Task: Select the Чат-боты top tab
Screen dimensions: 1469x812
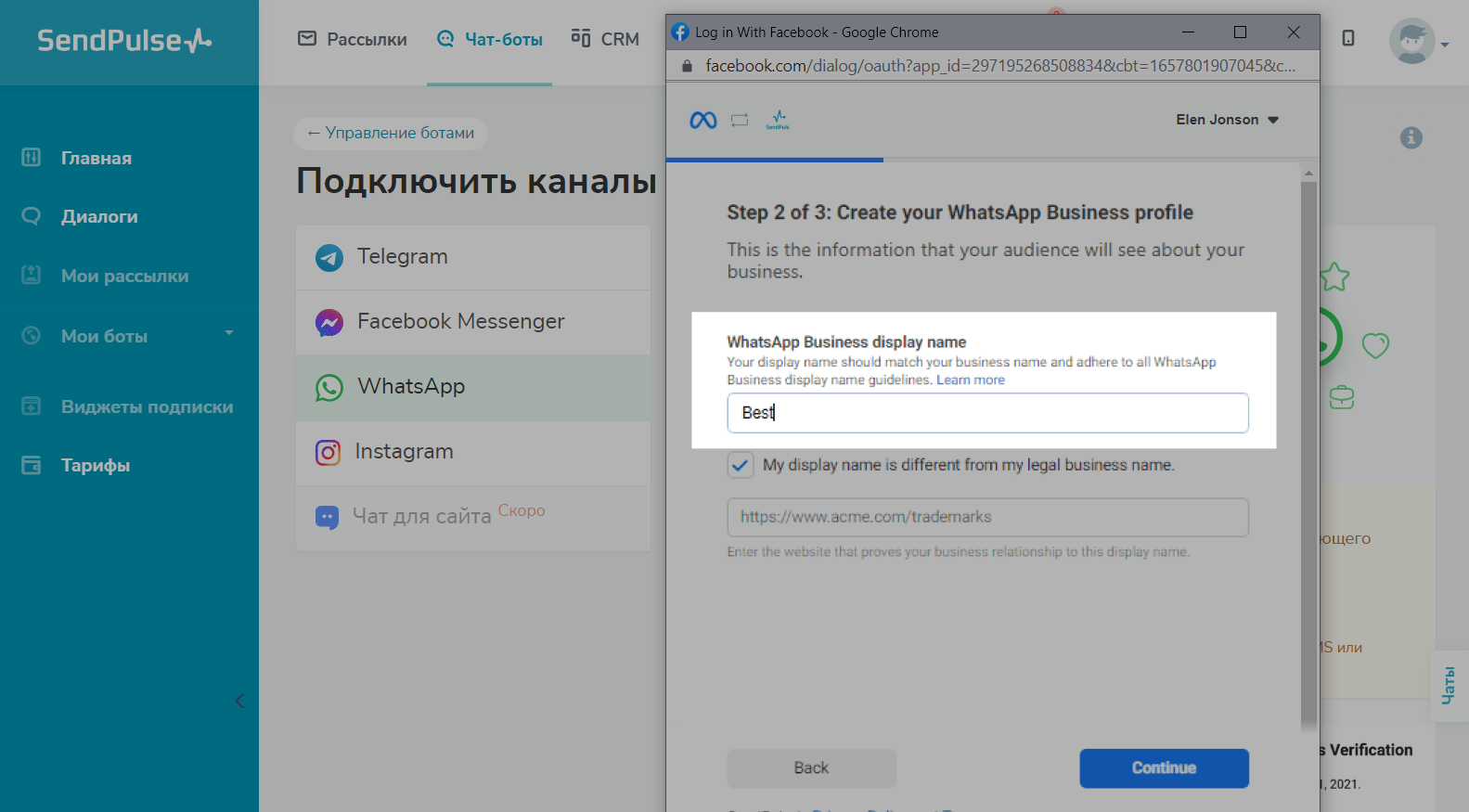Action: 490,39
